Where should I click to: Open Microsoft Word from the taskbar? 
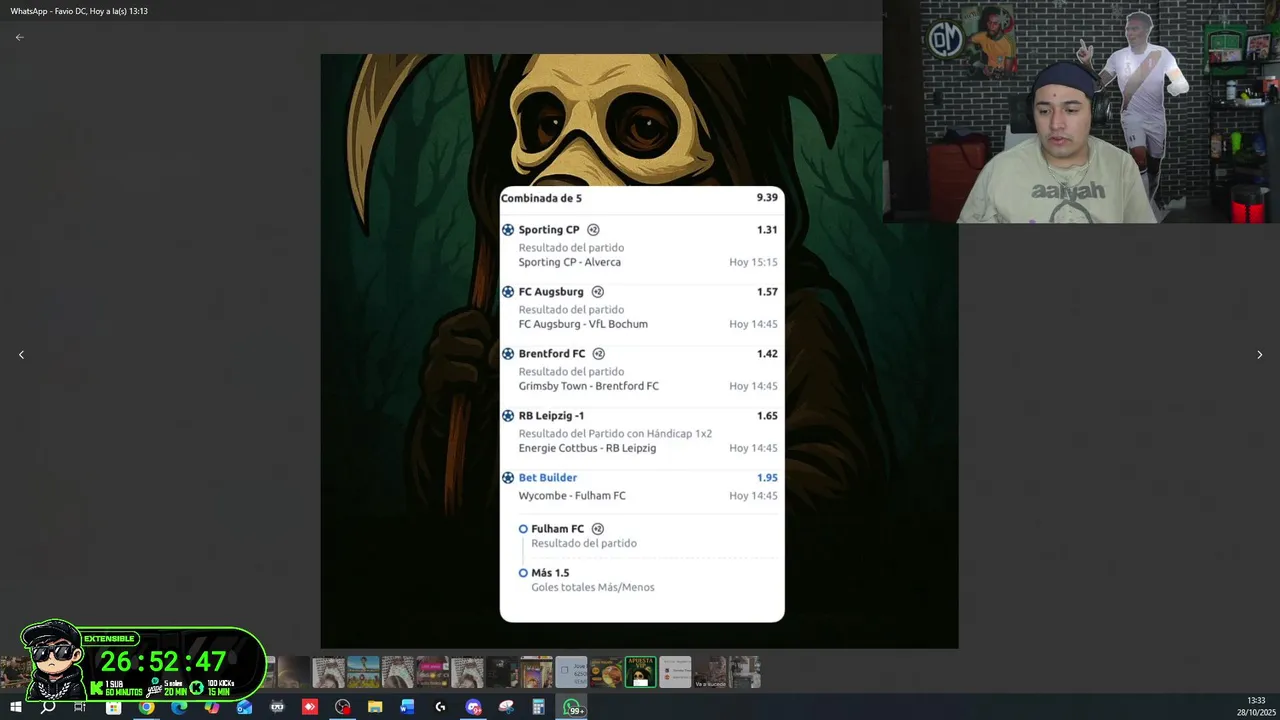pyautogui.click(x=407, y=707)
